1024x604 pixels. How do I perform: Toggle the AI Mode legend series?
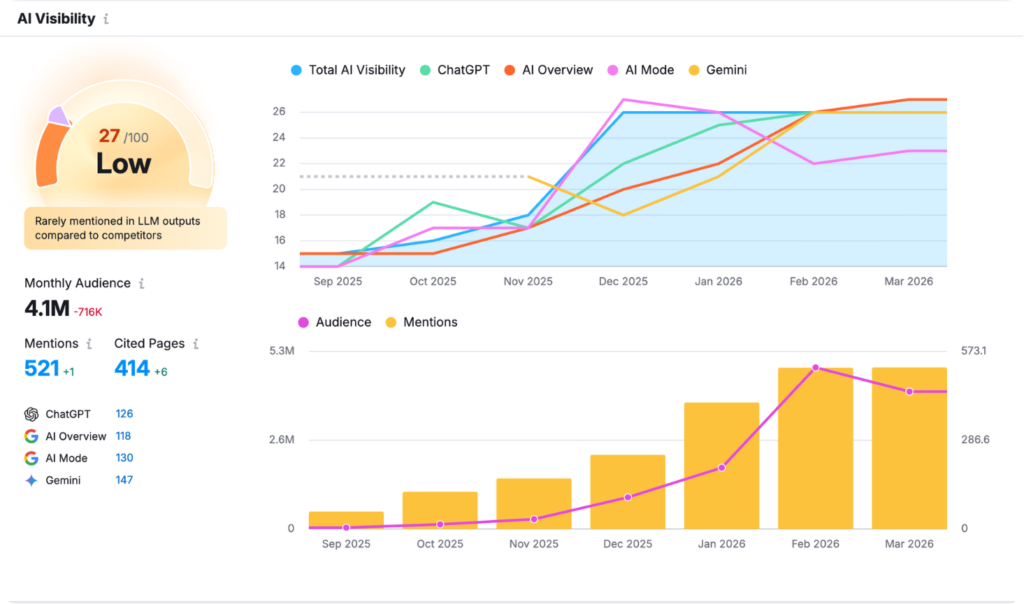tap(641, 70)
